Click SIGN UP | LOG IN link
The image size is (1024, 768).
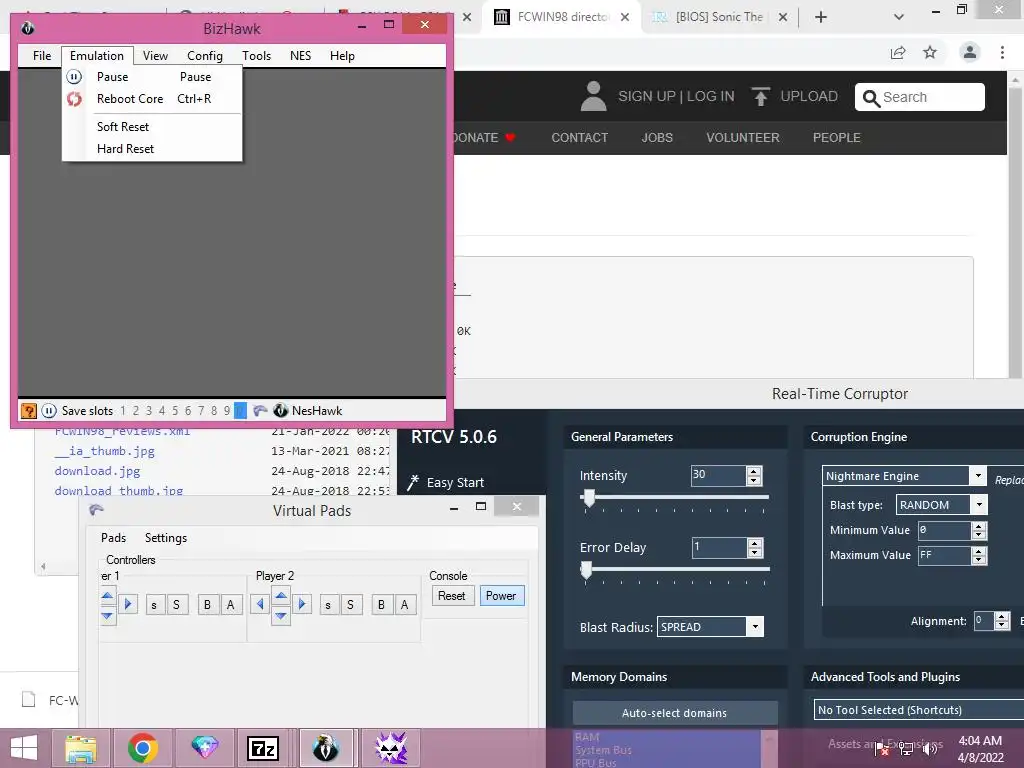click(676, 96)
